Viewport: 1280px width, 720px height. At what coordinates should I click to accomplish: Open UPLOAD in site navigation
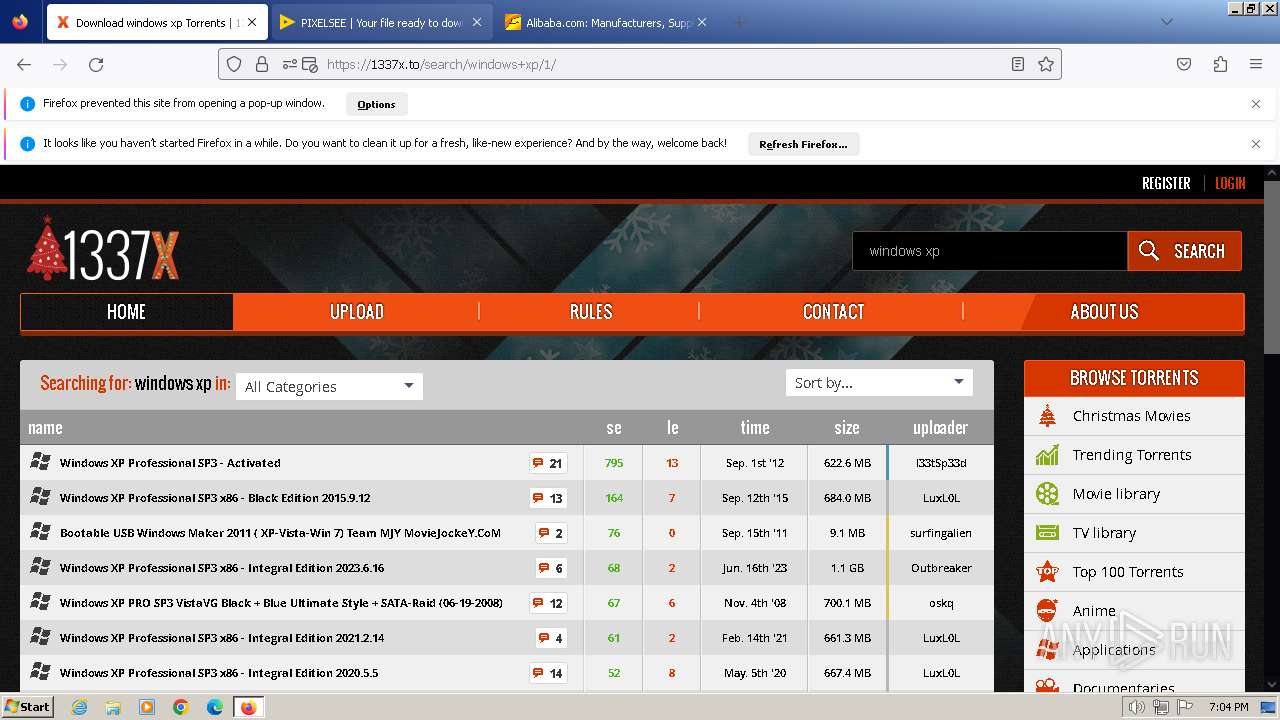click(x=357, y=312)
